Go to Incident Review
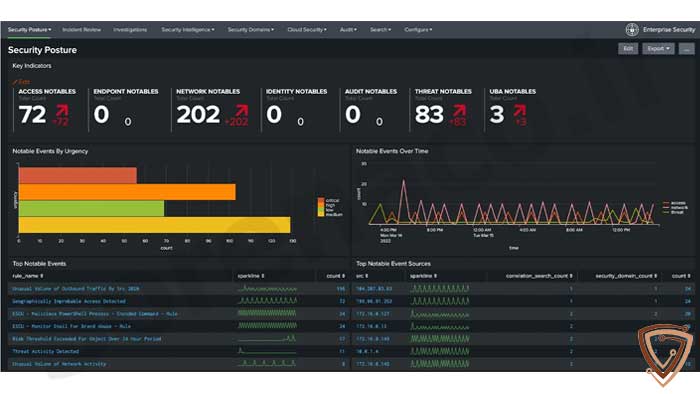 pyautogui.click(x=81, y=29)
